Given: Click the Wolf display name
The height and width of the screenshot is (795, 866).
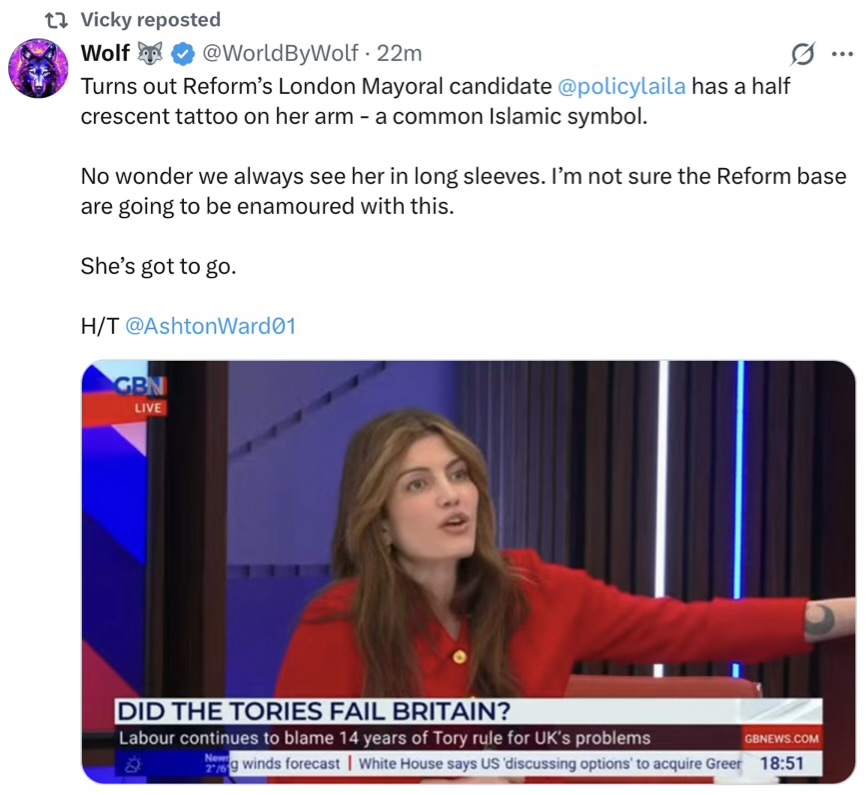Looking at the screenshot, I should [x=105, y=53].
